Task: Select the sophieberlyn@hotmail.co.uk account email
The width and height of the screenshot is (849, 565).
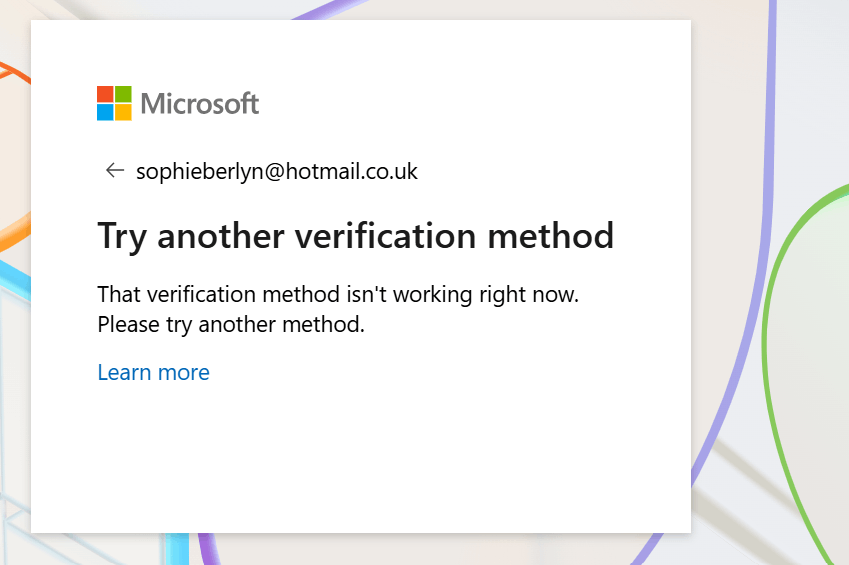Action: pyautogui.click(x=277, y=172)
